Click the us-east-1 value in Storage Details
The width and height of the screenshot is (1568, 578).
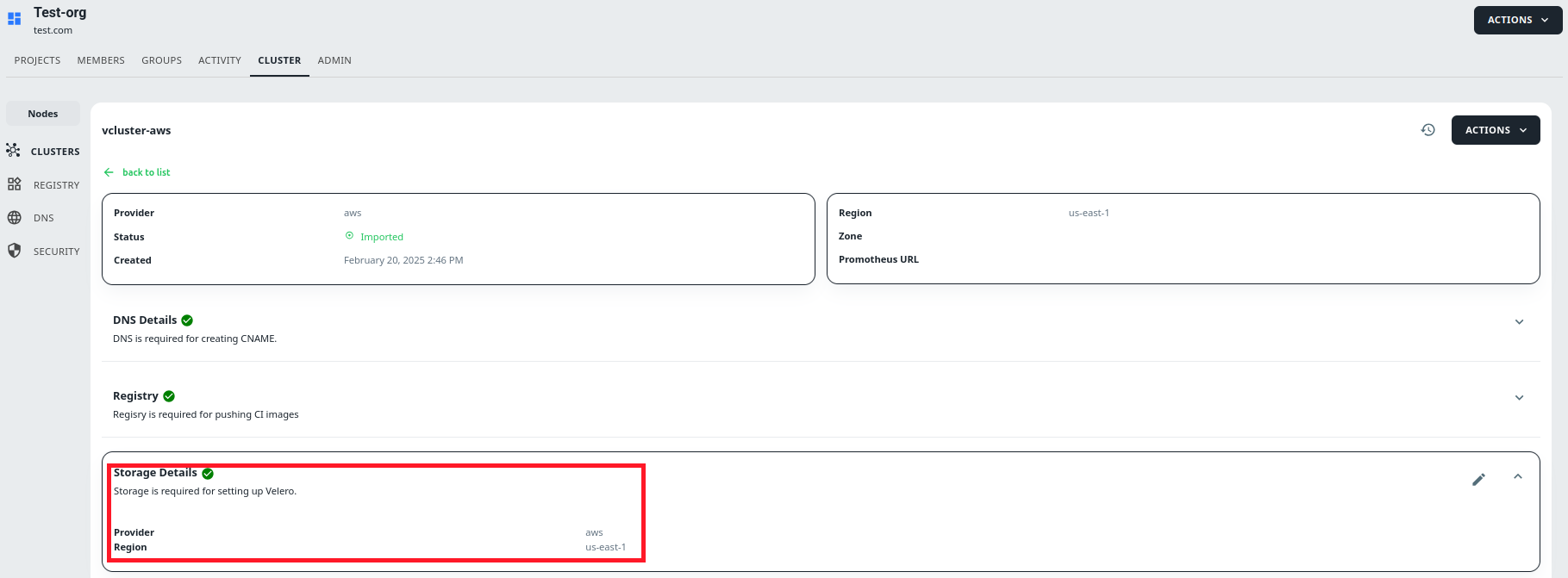click(x=606, y=547)
